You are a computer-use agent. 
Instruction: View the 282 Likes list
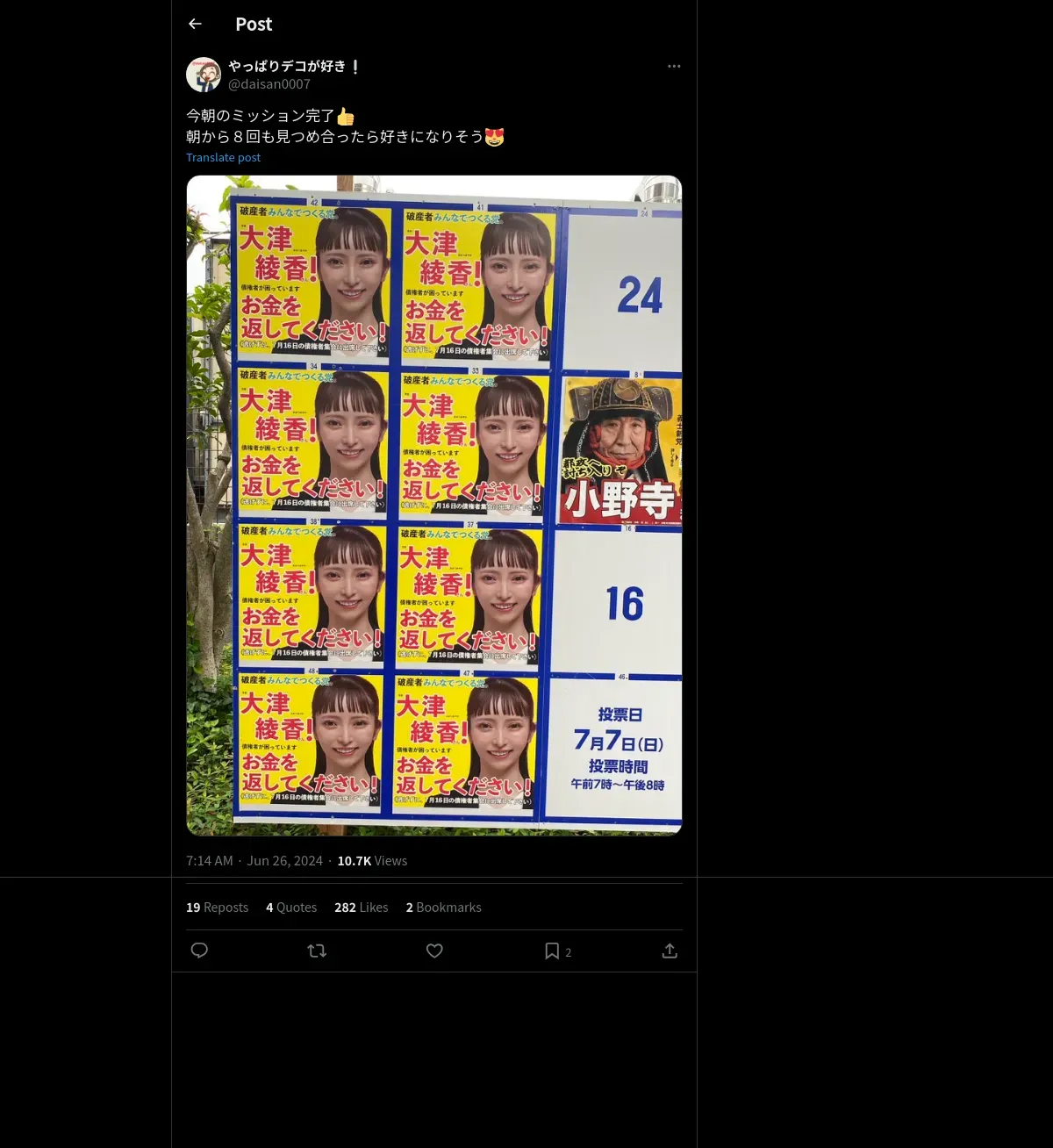pos(361,907)
